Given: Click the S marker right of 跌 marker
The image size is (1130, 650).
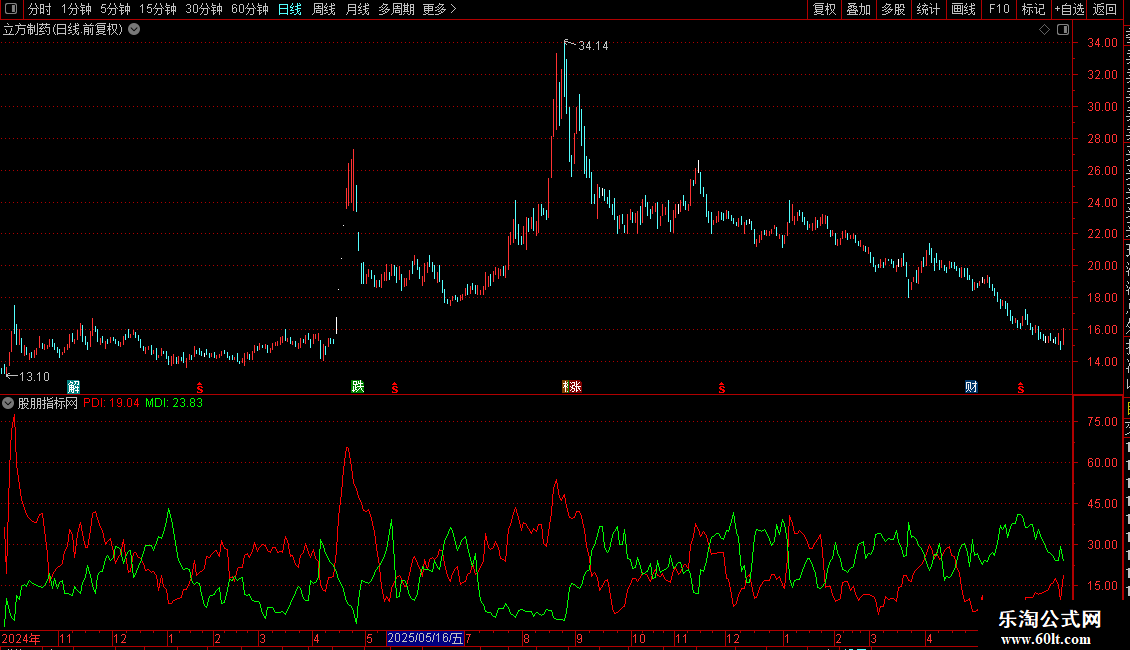Looking at the screenshot, I should 395,388.
